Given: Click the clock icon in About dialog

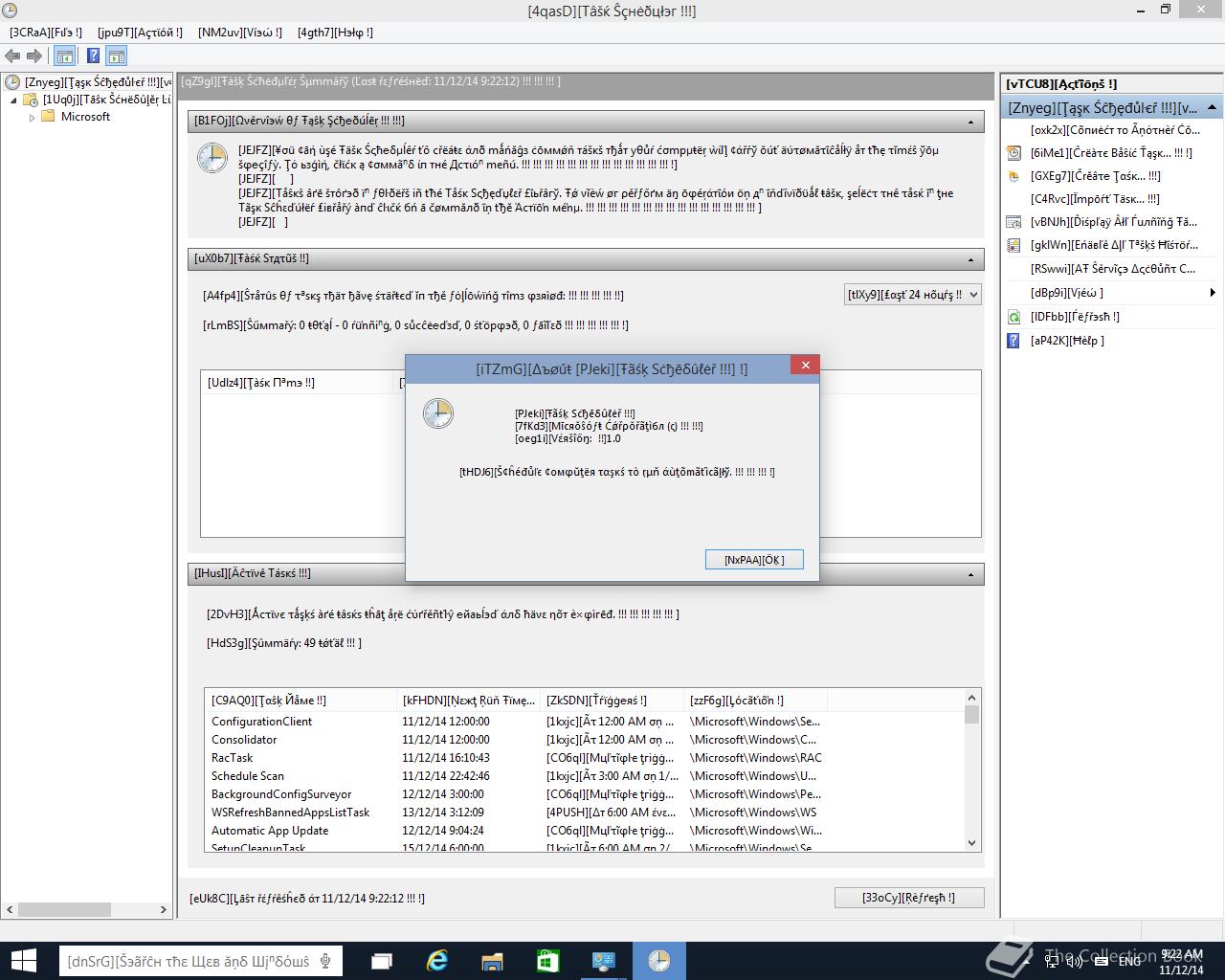Looking at the screenshot, I should coord(438,413).
